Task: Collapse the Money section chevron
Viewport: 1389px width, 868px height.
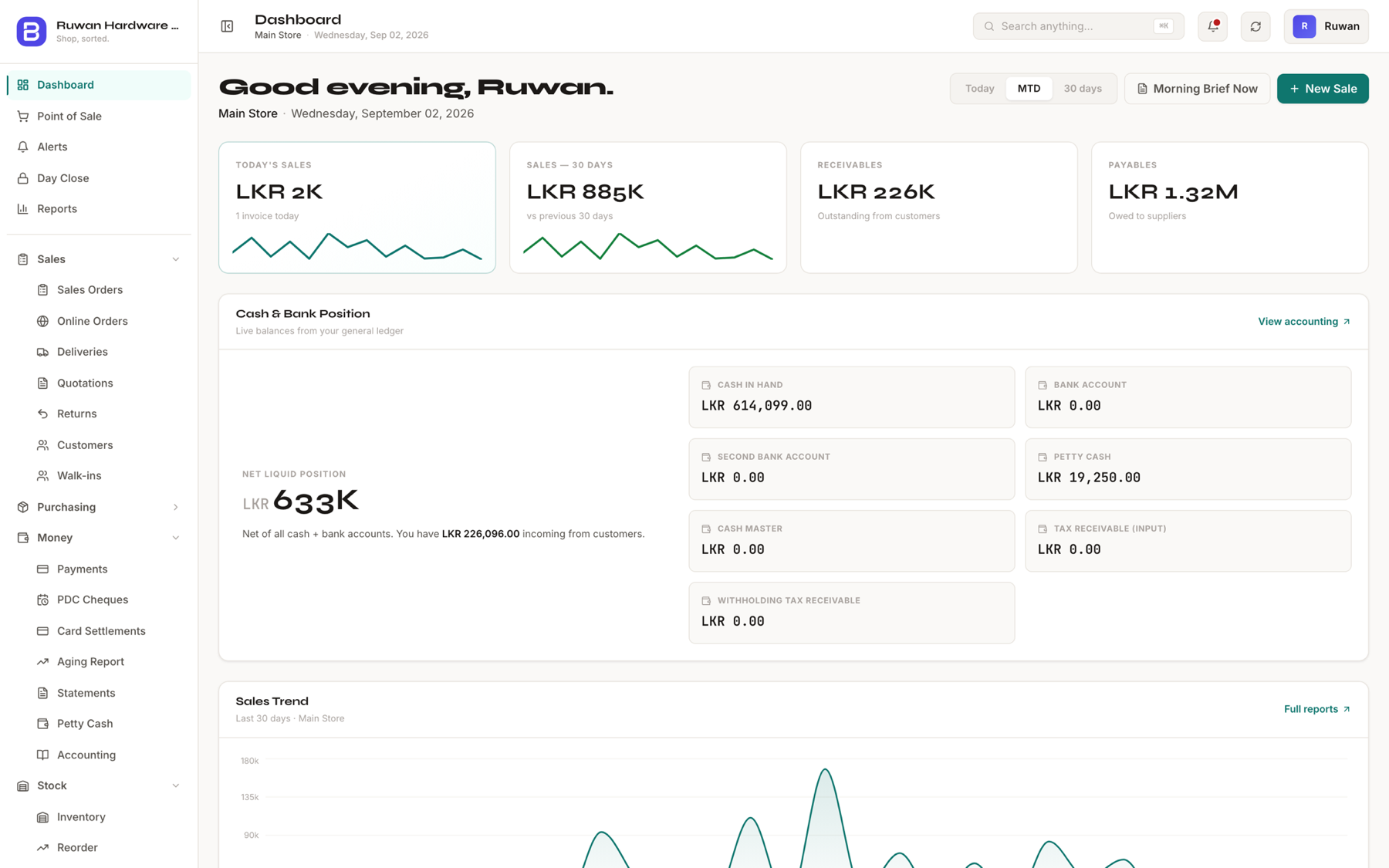Action: pyautogui.click(x=175, y=538)
